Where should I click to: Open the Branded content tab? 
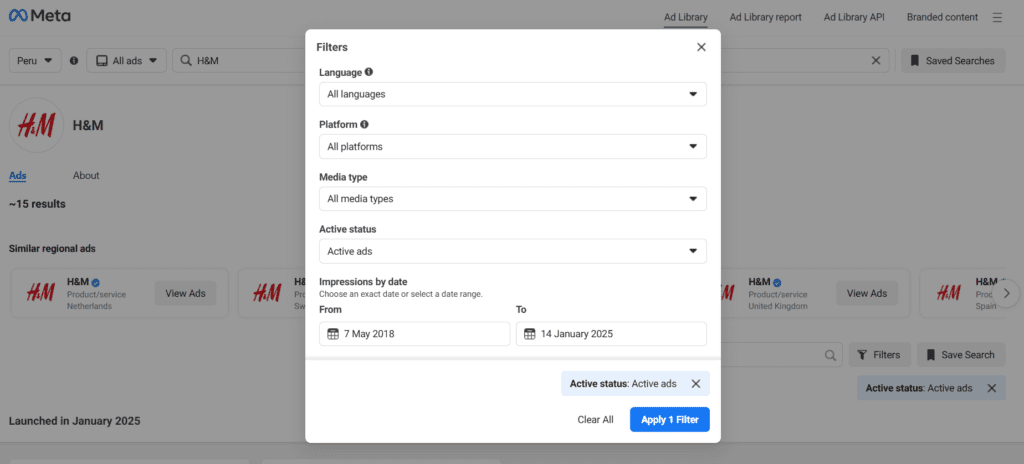tap(942, 18)
